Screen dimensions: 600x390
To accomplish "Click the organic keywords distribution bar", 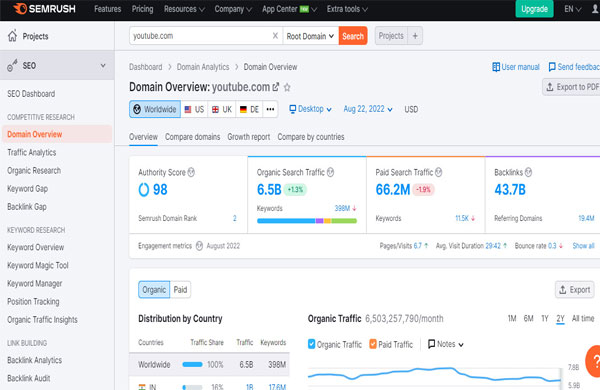I will click(x=307, y=221).
